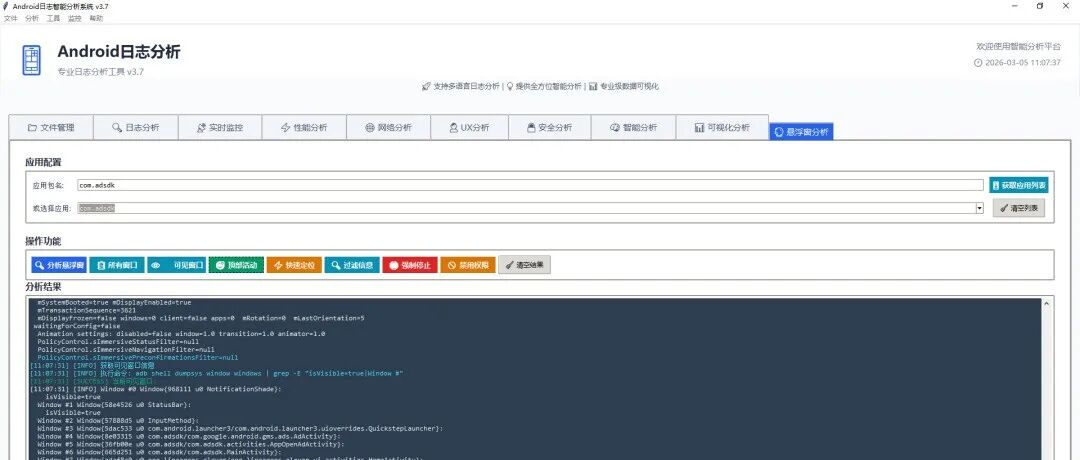Select the 悬浮窗分析 tab
The image size is (1080, 460).
pyautogui.click(x=801, y=132)
